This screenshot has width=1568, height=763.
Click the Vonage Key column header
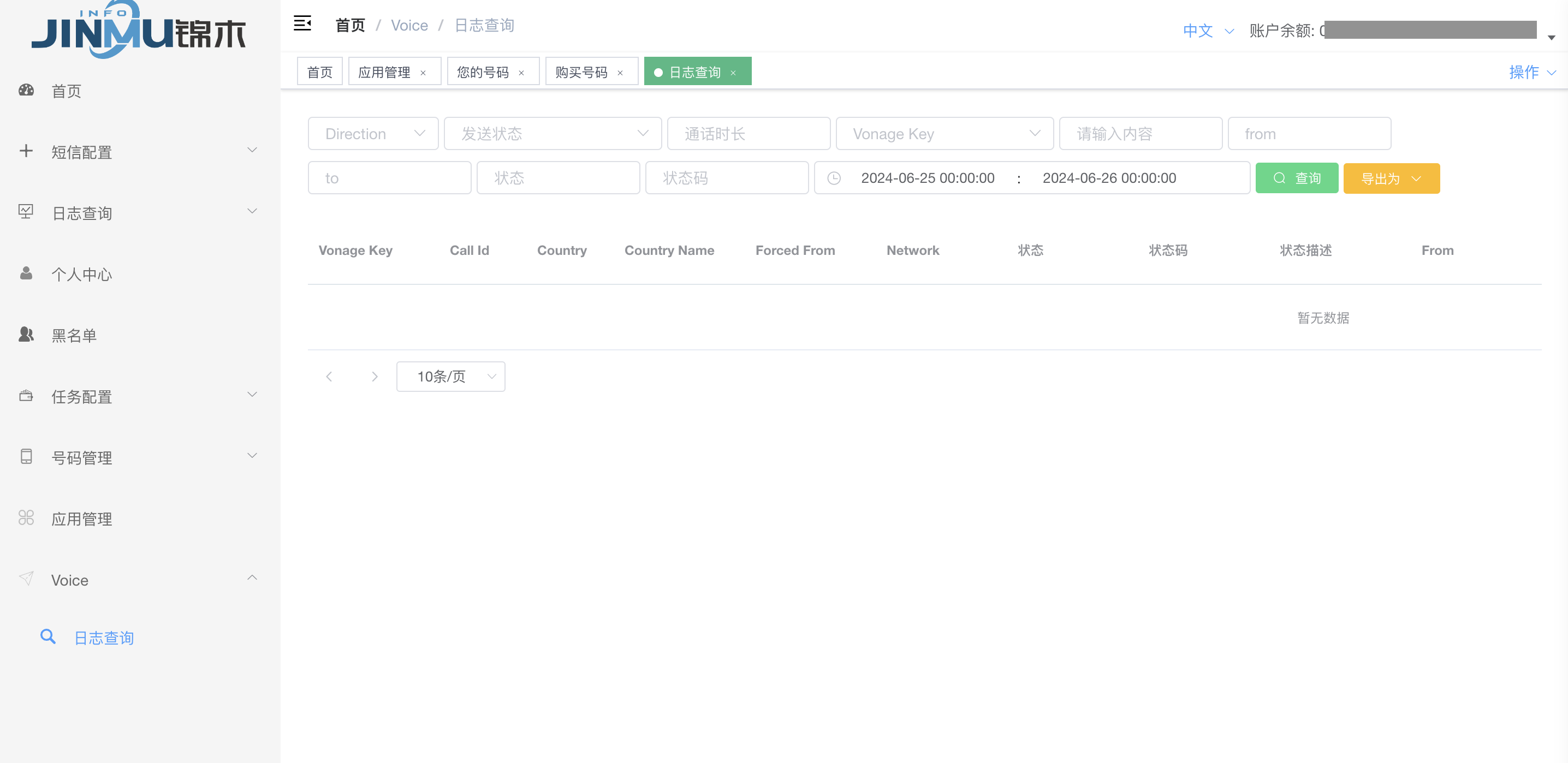pos(355,250)
